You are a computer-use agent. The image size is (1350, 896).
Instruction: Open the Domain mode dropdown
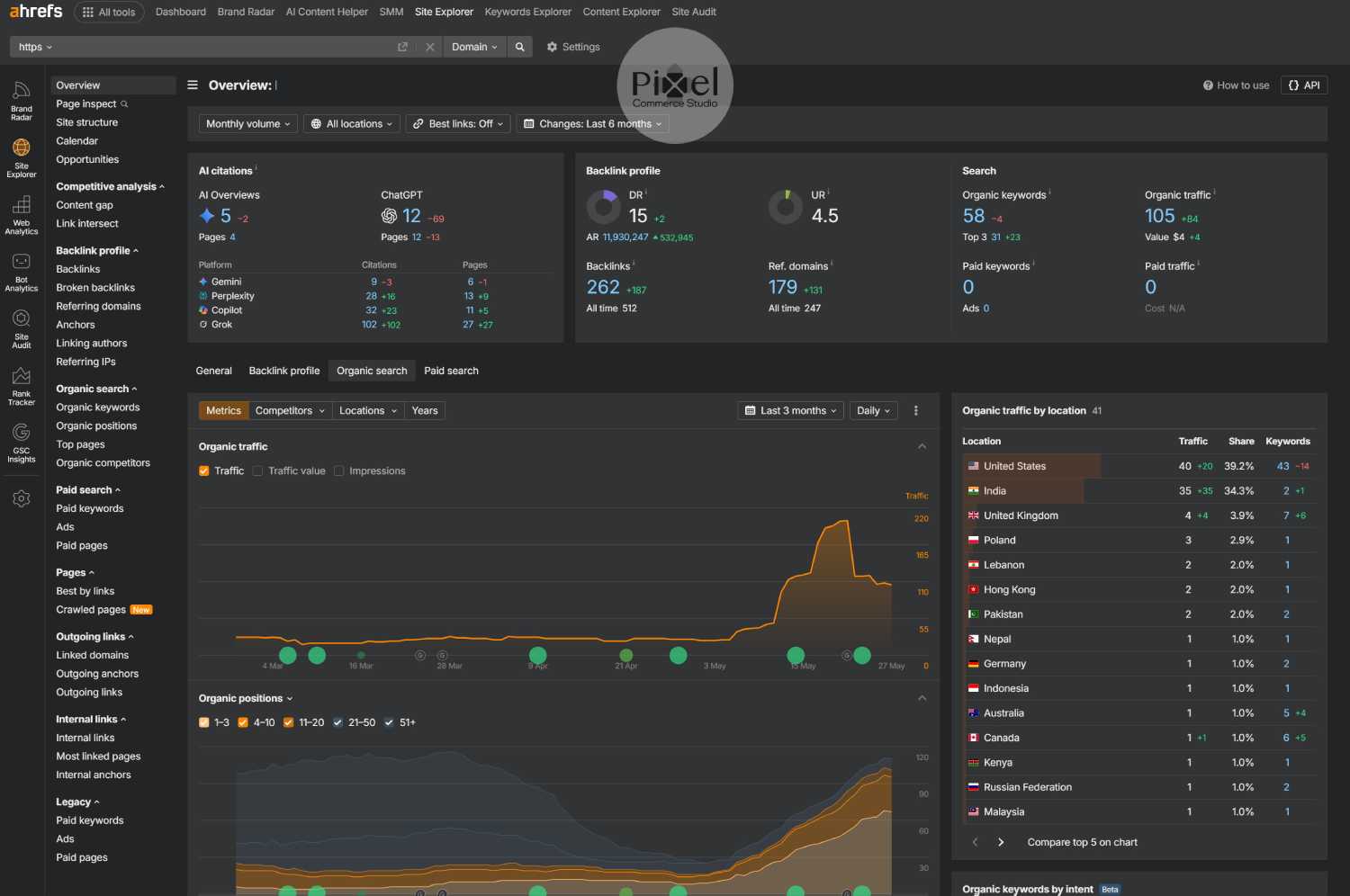pyautogui.click(x=474, y=47)
